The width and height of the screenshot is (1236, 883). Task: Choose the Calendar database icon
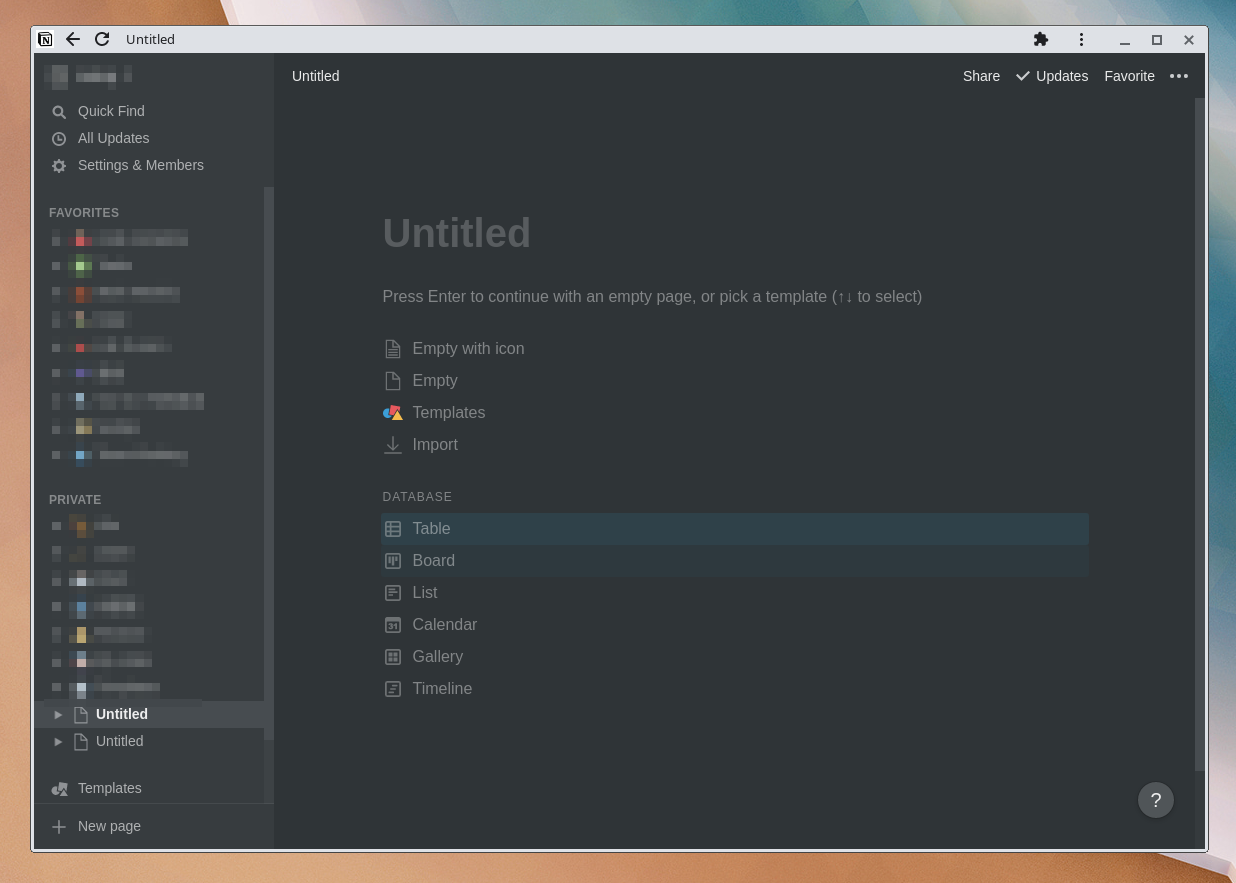pos(393,625)
